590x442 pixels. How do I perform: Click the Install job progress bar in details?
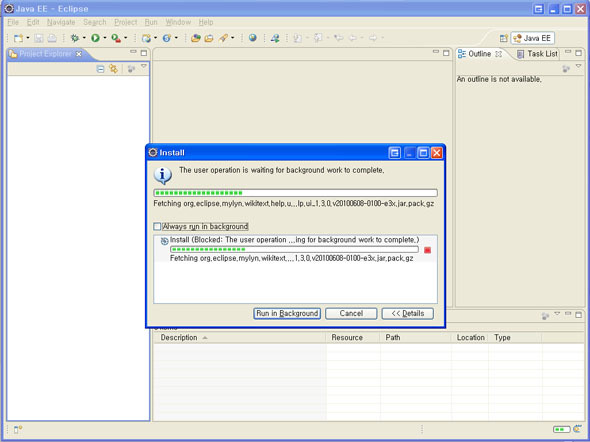(294, 249)
